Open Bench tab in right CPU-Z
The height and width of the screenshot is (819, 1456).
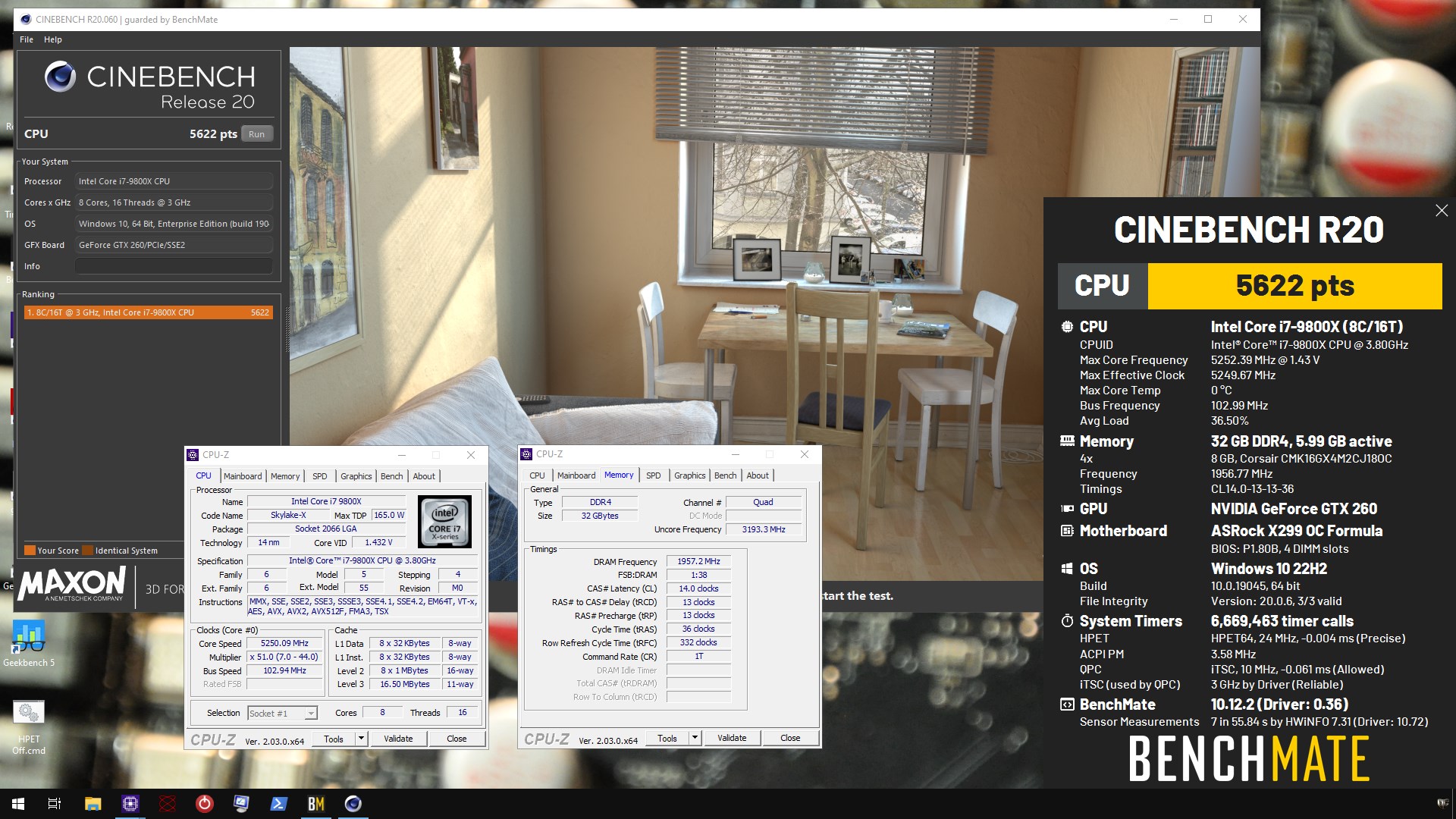[726, 475]
